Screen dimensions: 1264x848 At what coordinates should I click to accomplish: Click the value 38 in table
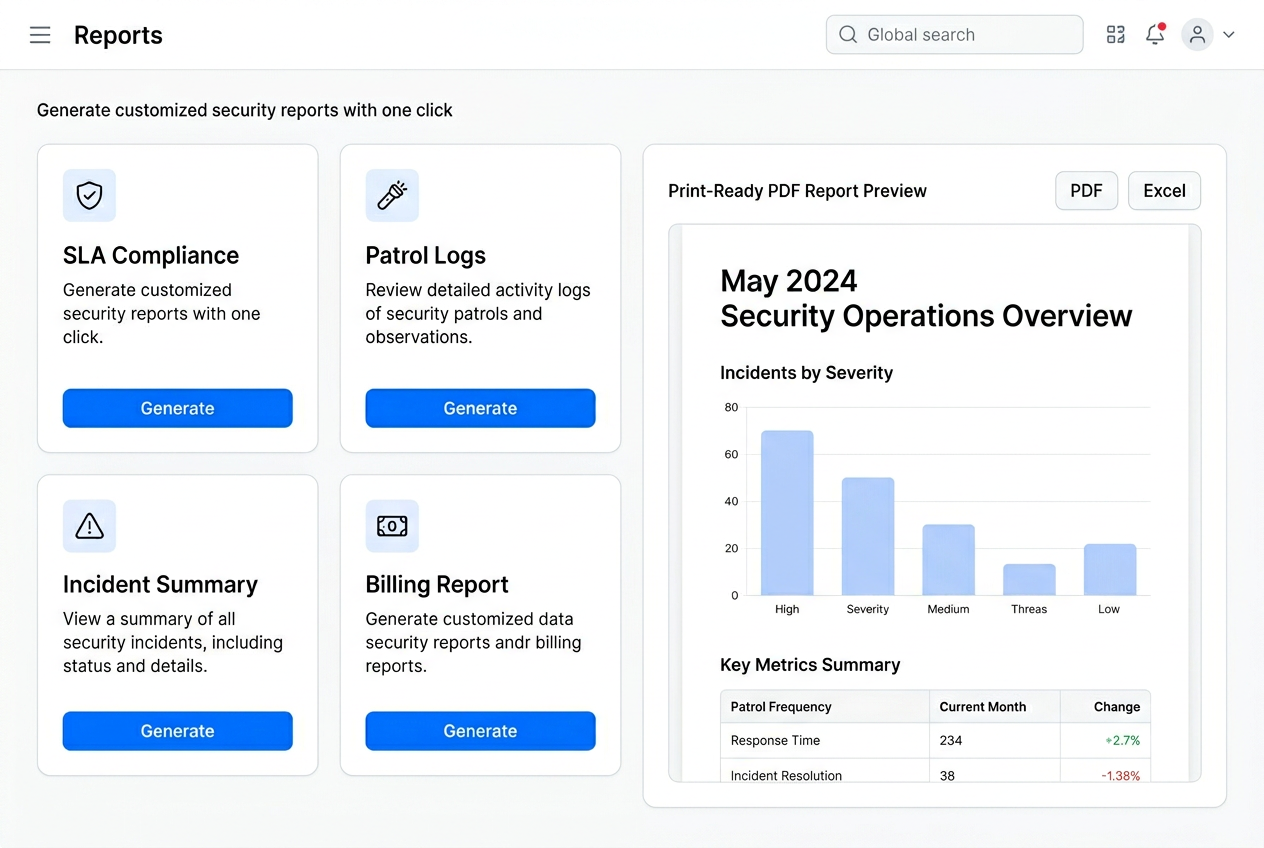947,776
